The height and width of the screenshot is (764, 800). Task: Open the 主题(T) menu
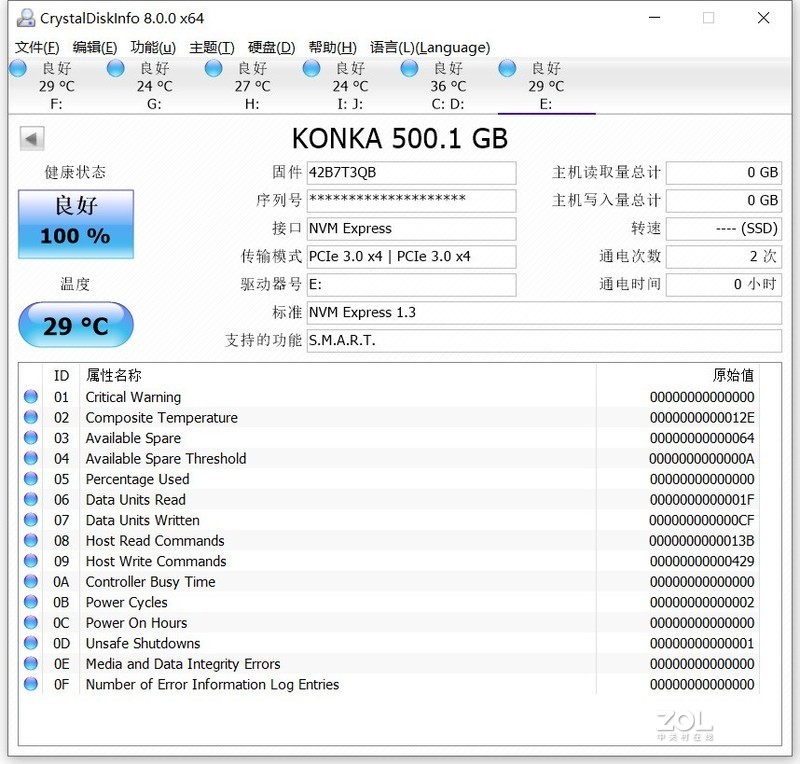[211, 47]
